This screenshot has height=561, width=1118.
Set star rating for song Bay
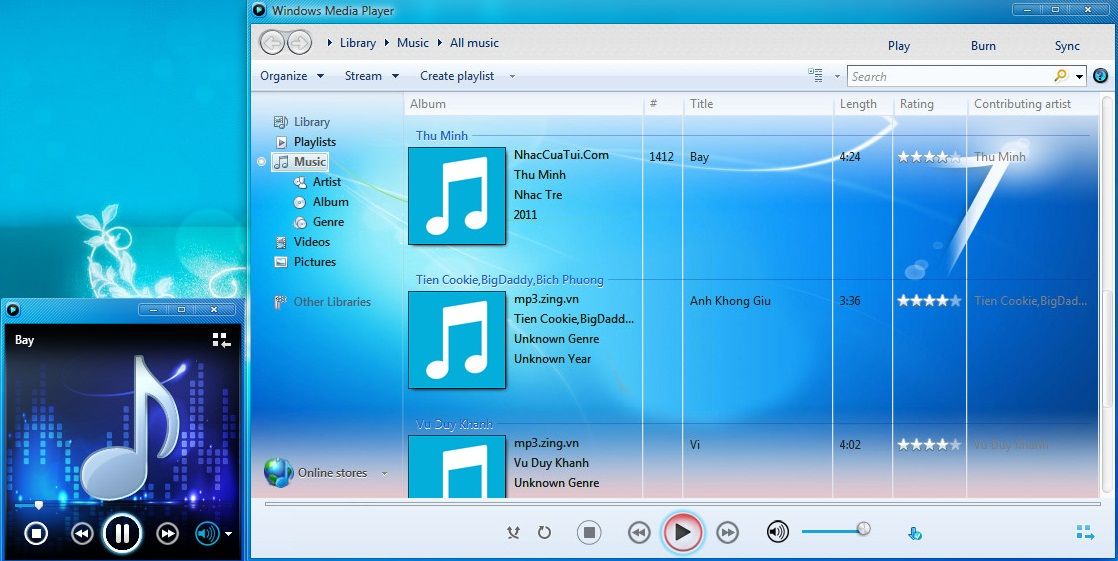click(x=930, y=157)
